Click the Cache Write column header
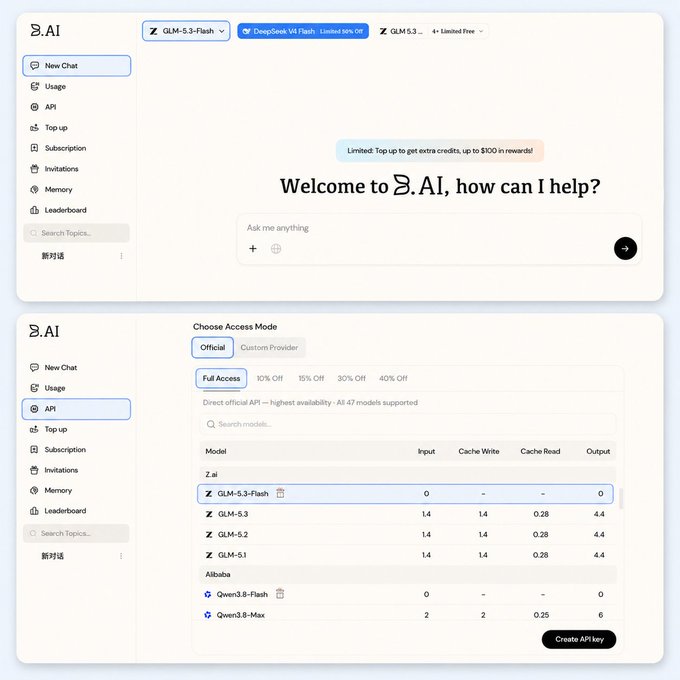 pos(479,451)
